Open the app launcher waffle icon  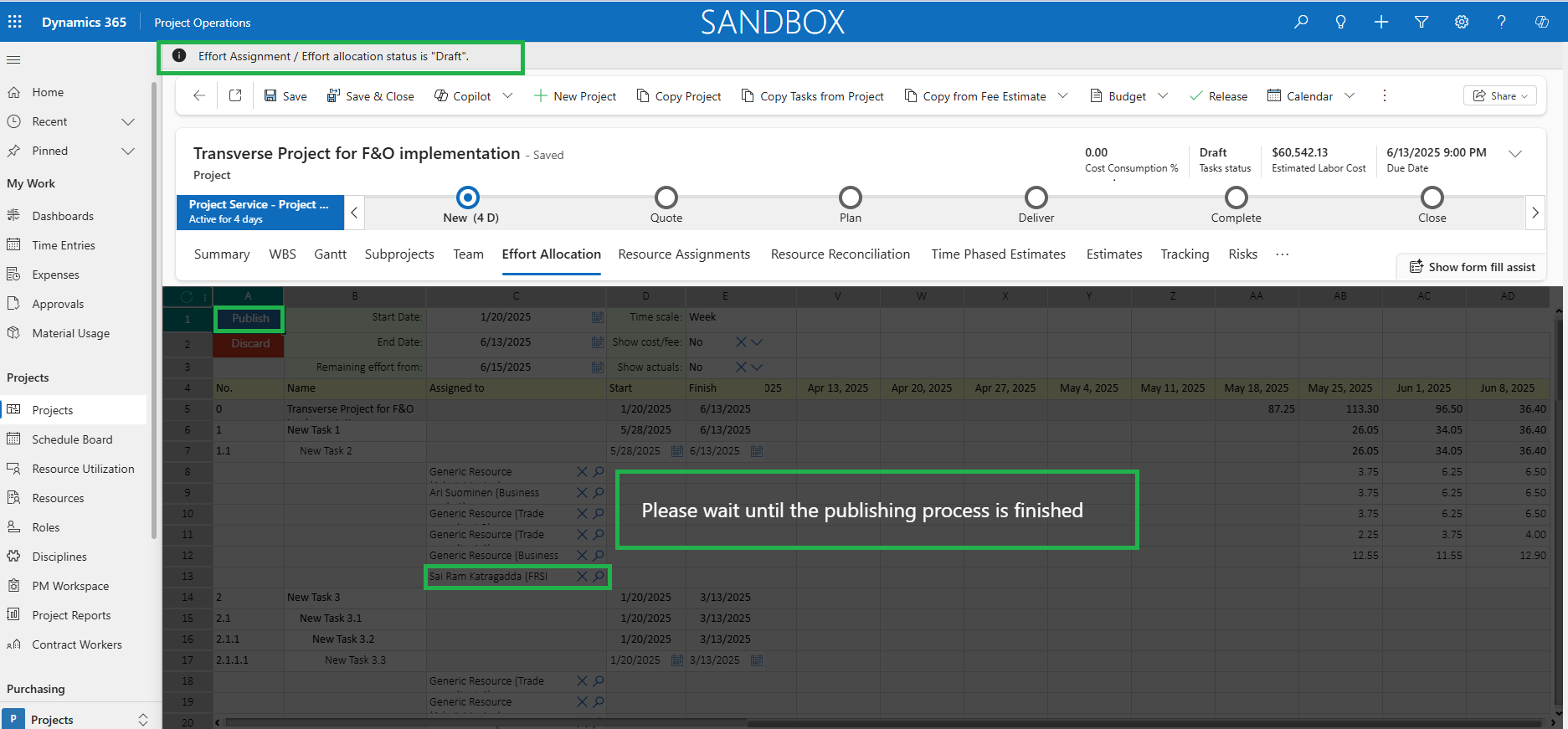click(x=15, y=22)
